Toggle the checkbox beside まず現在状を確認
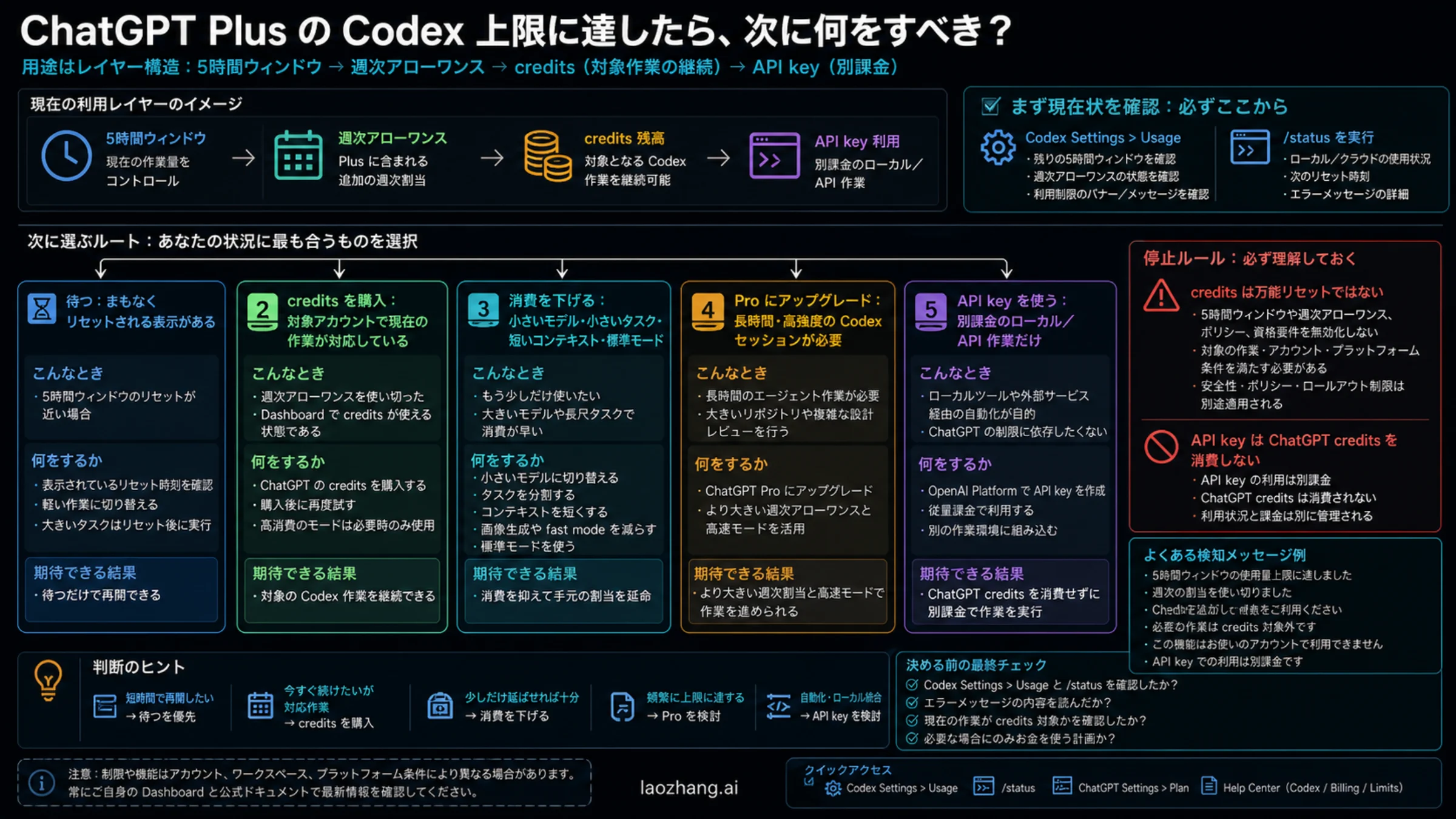 click(991, 106)
